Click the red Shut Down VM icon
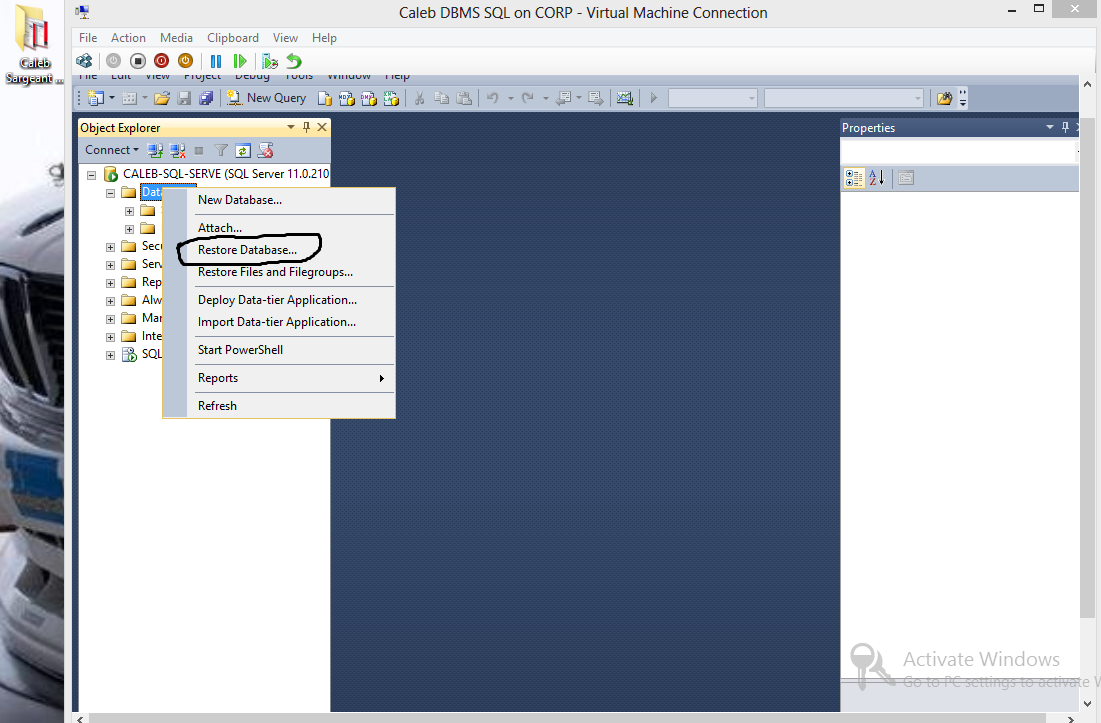The width and height of the screenshot is (1101, 723). [161, 61]
